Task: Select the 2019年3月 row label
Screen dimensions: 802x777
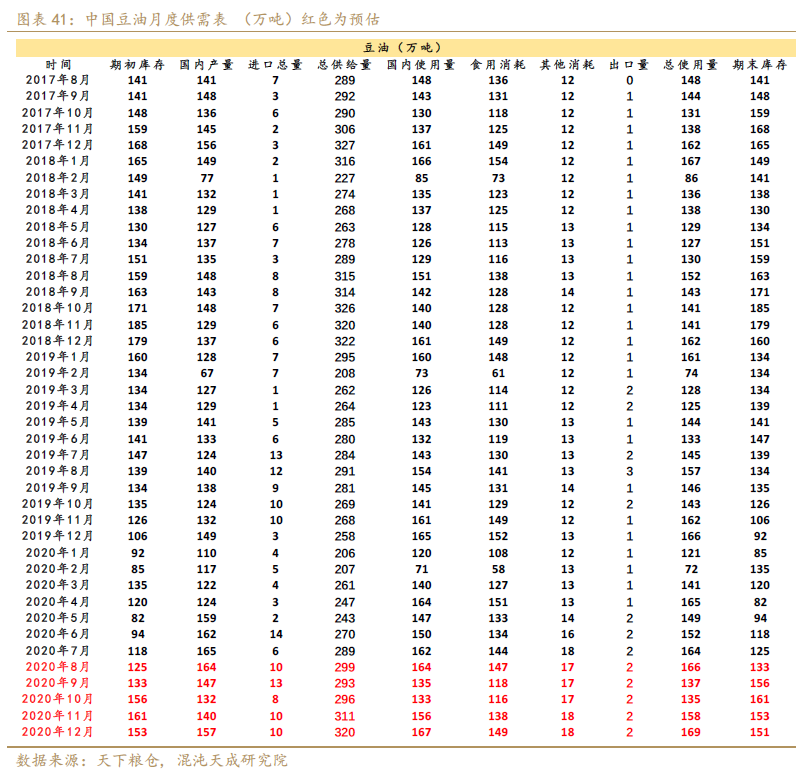Action: [x=57, y=390]
